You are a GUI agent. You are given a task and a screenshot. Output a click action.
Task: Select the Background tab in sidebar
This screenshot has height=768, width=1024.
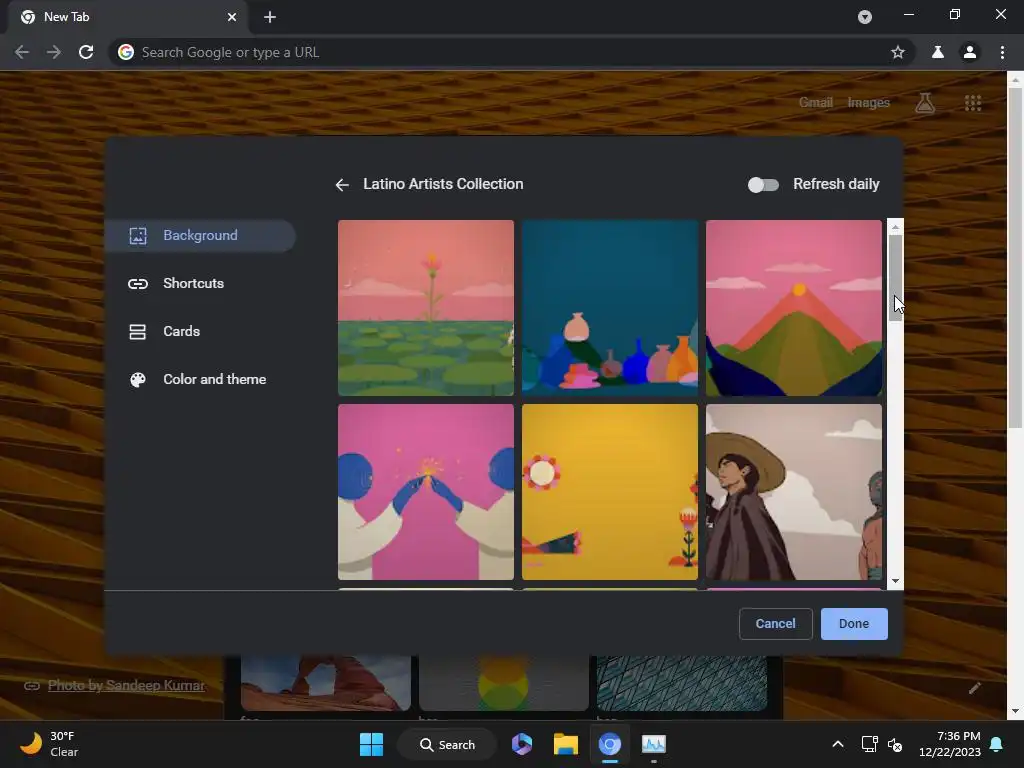pos(200,236)
